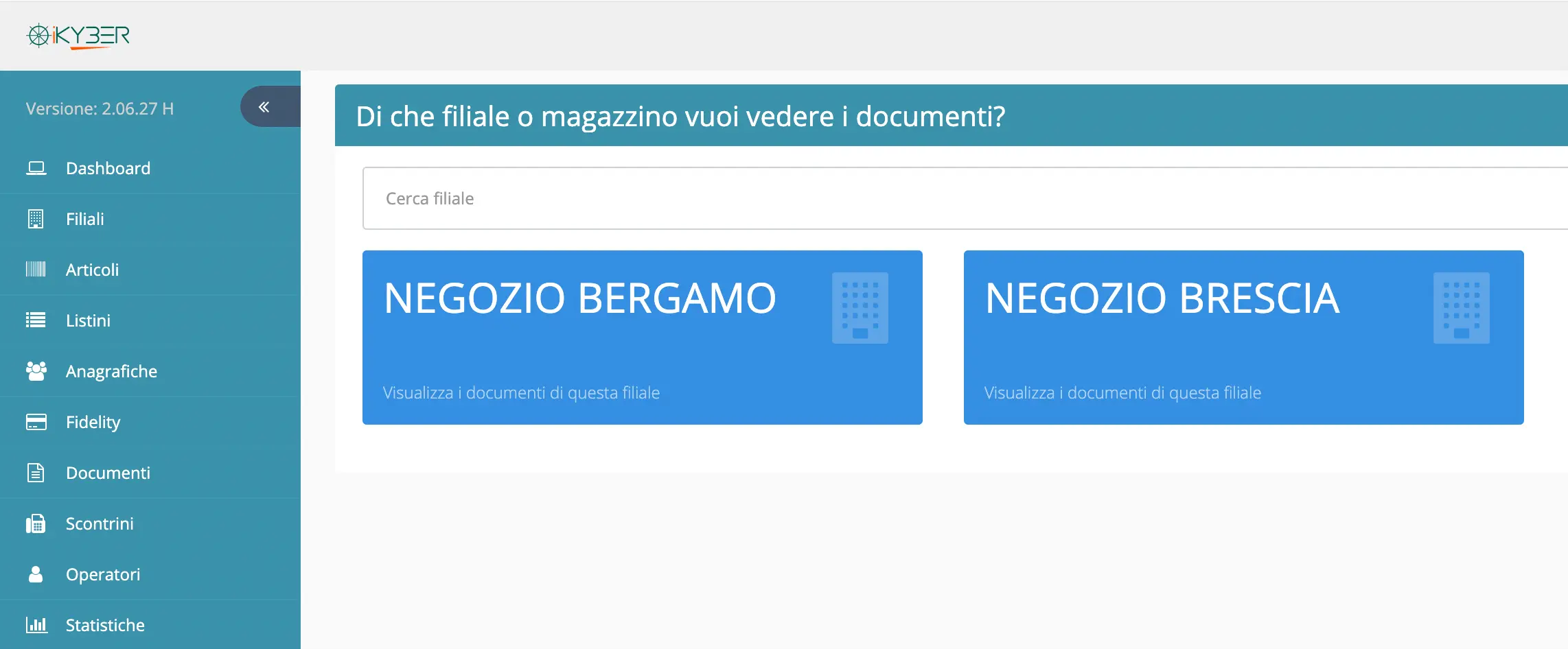This screenshot has width=1568, height=649.
Task: Click building icon on NEGOZIO BERGAMO card
Action: (x=860, y=308)
